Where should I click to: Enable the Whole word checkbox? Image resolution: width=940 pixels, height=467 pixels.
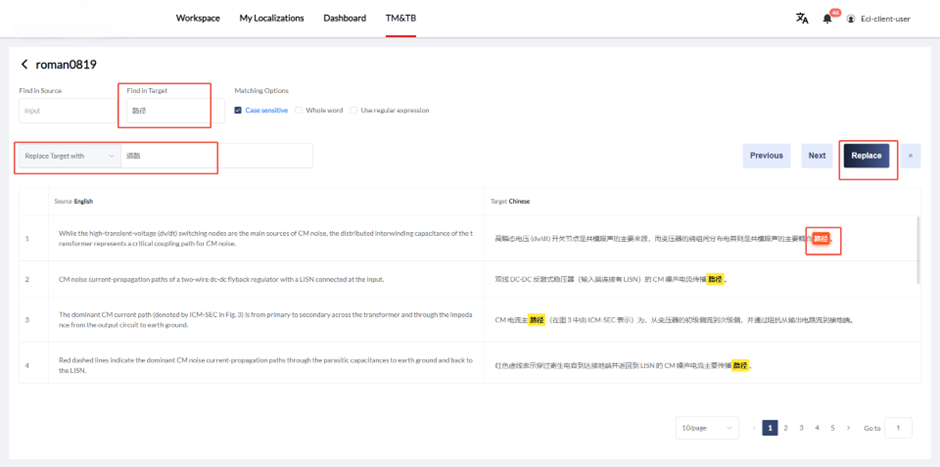(299, 110)
